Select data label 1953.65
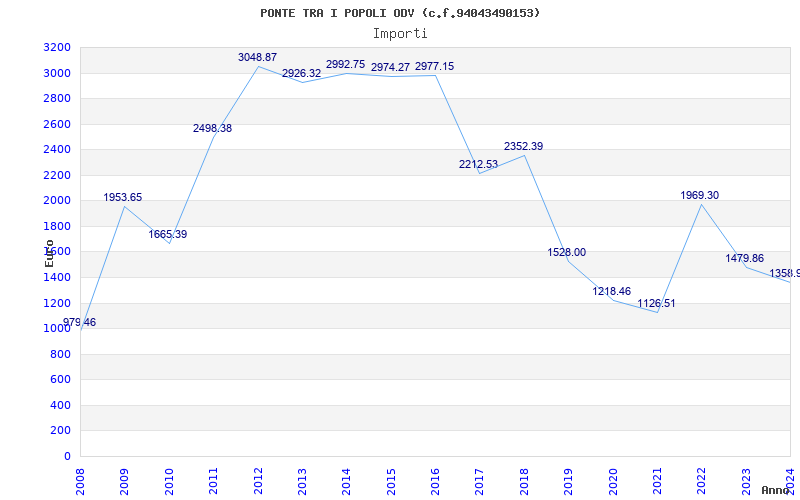Screen dimensions: 800x500 click(x=122, y=197)
